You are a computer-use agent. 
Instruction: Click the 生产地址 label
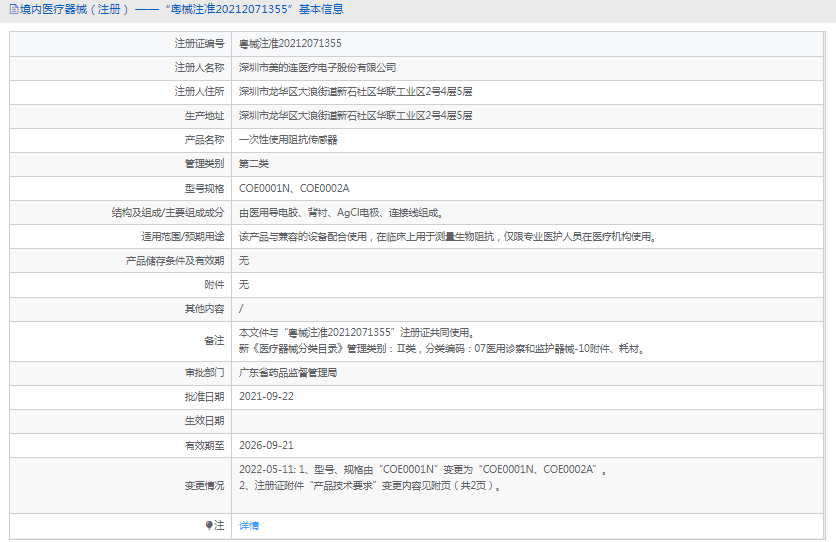(x=205, y=116)
